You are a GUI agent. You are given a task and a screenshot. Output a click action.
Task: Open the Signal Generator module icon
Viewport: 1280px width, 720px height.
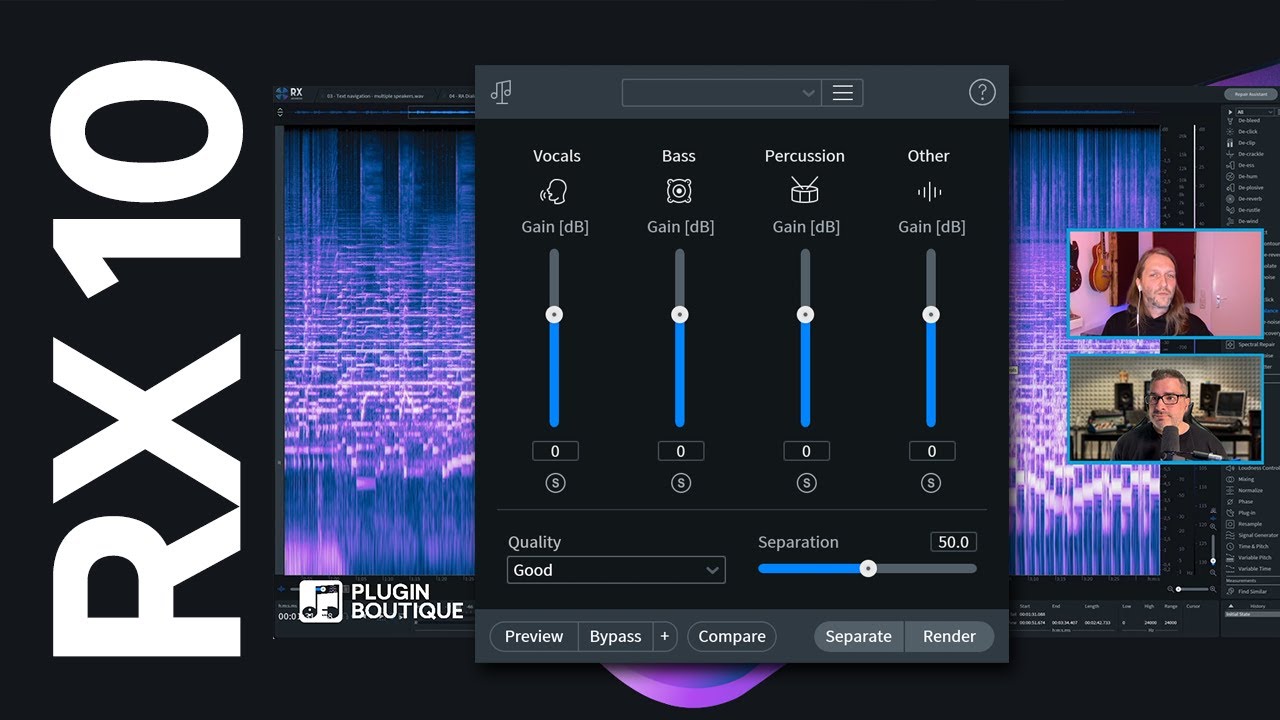coord(1230,535)
